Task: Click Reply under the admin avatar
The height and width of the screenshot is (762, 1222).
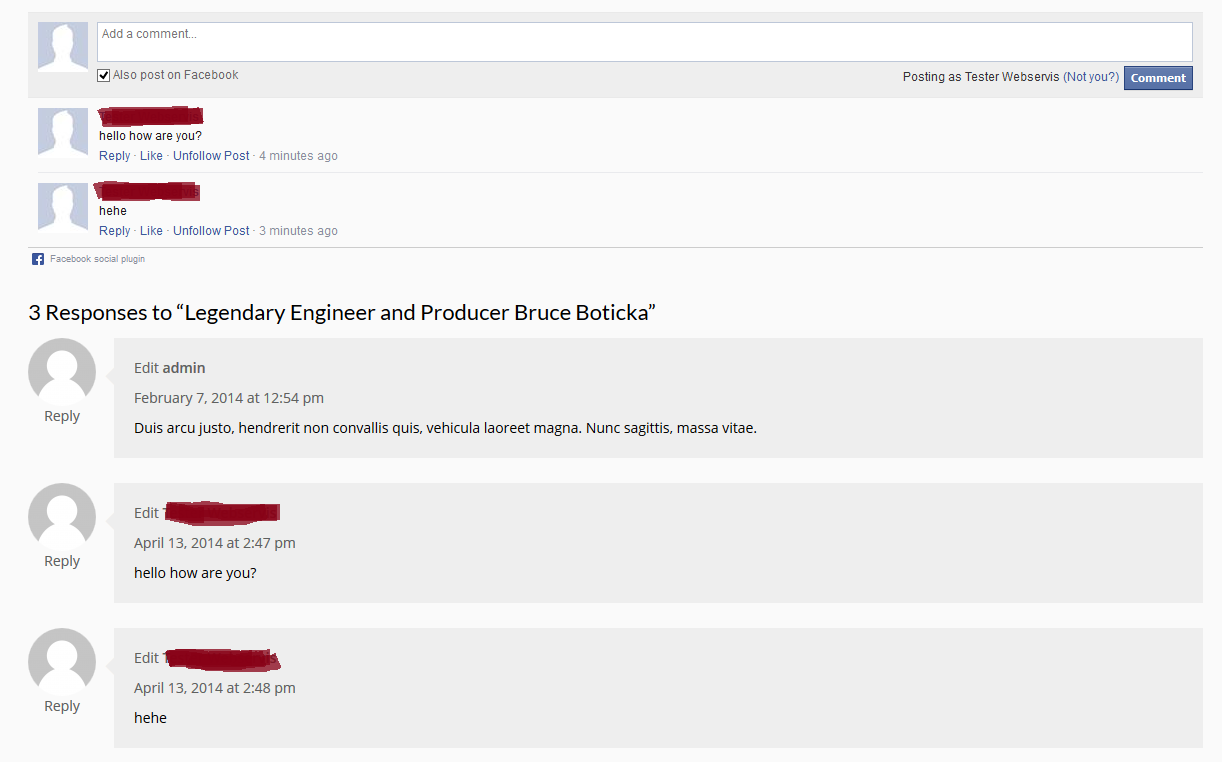Action: click(62, 416)
